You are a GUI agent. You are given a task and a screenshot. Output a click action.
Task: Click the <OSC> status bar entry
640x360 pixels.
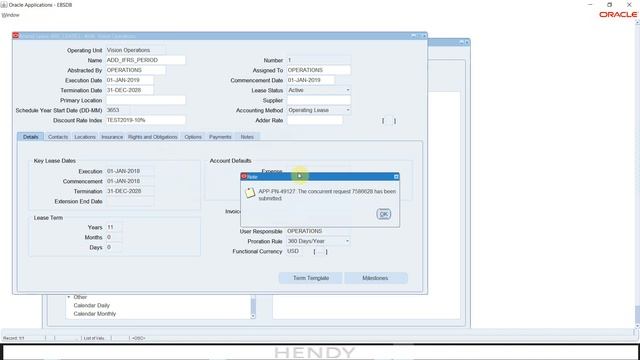point(138,338)
